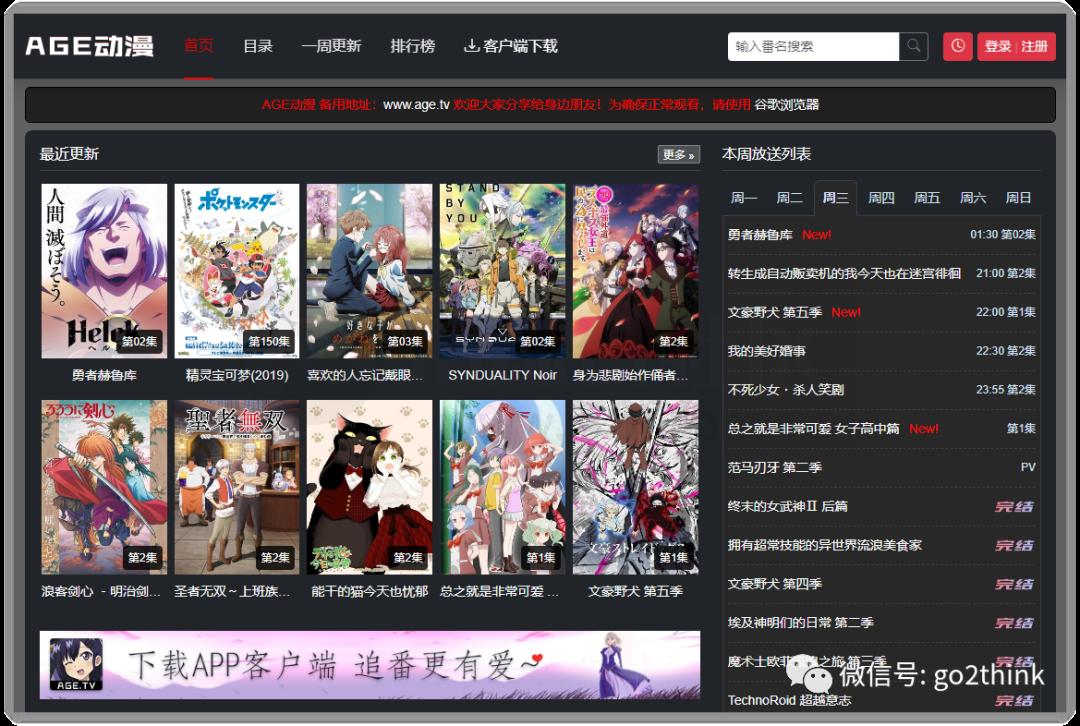This screenshot has width=1080, height=726.
Task: Open SYNDUALITY Noir poster thumbnail
Action: (x=503, y=271)
